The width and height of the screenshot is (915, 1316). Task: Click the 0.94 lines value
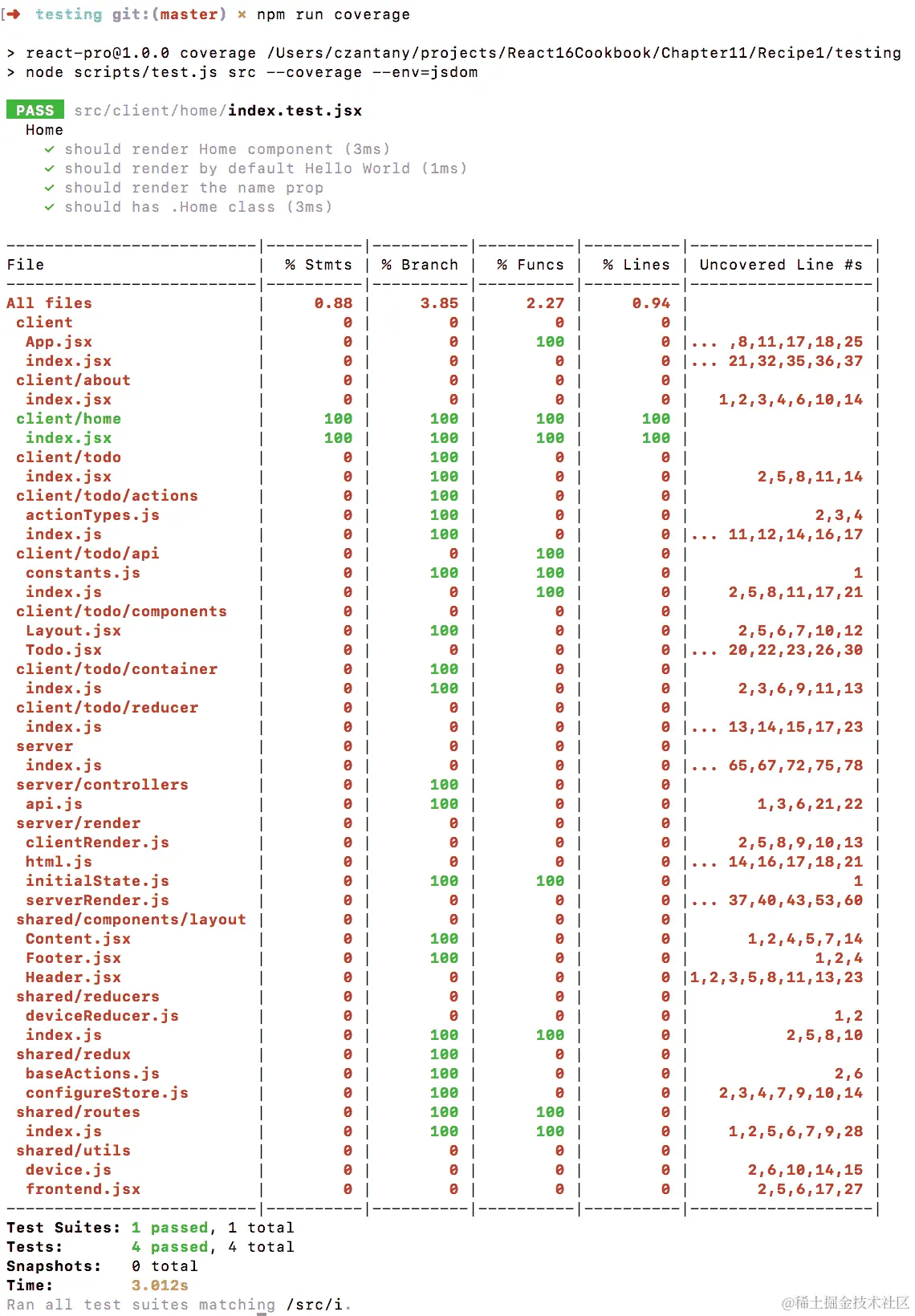651,303
